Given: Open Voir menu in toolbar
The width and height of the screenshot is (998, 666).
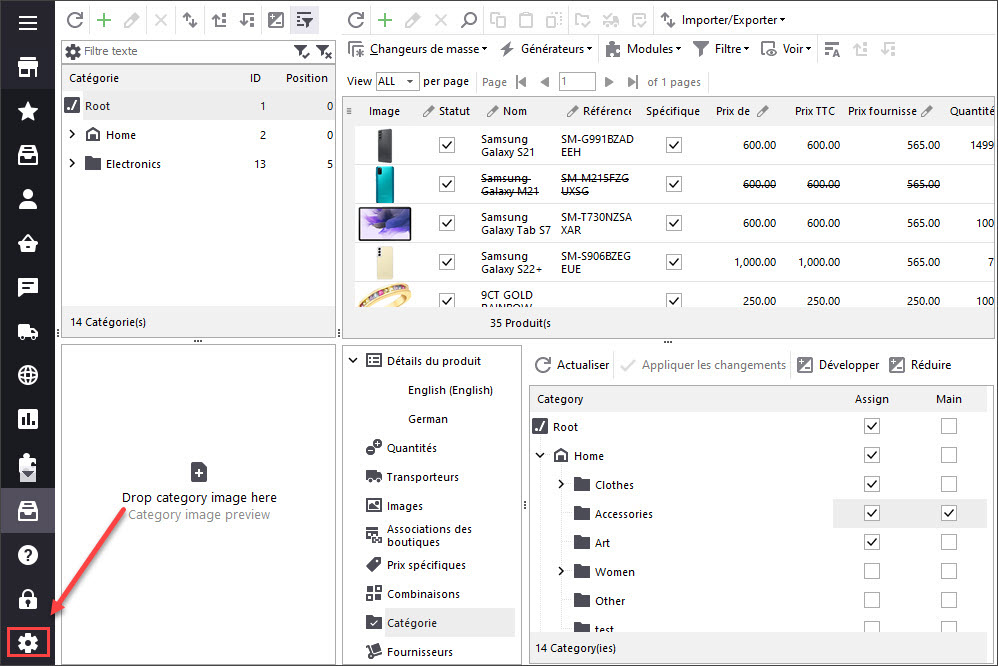Looking at the screenshot, I should pos(787,49).
